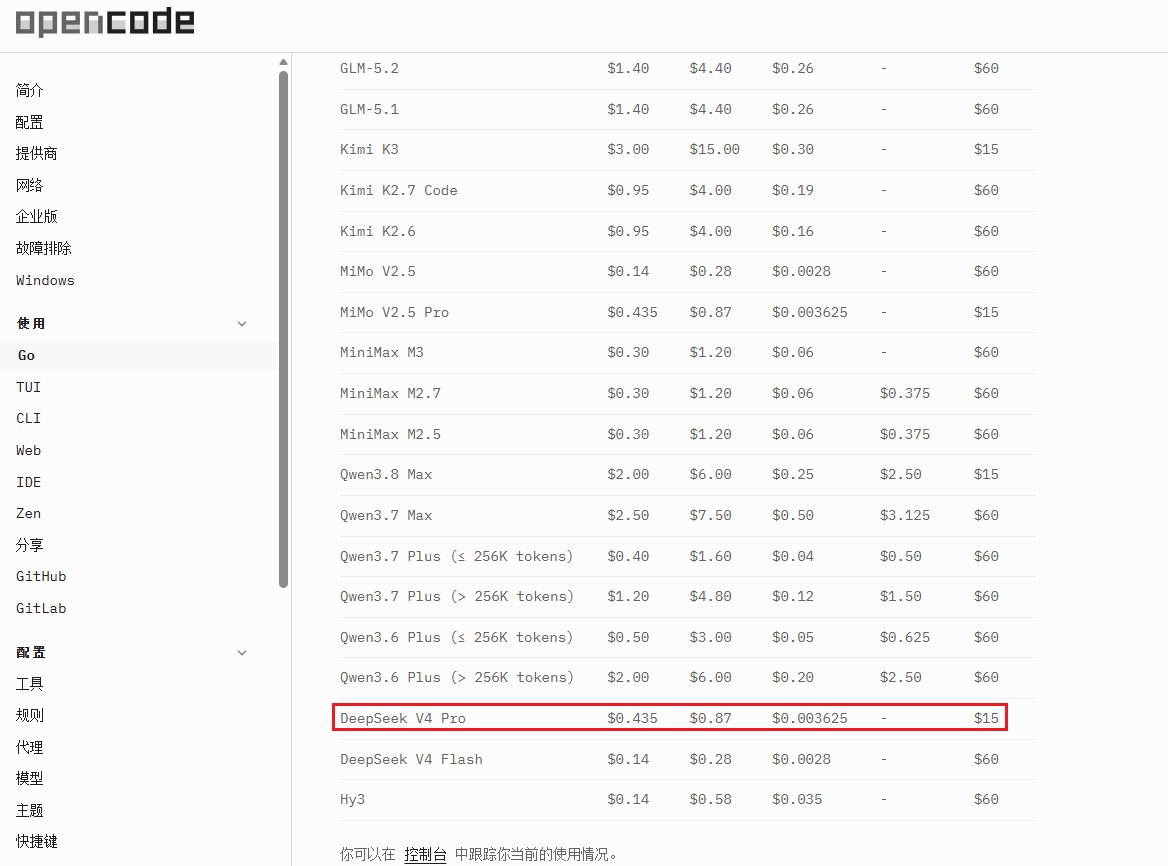The height and width of the screenshot is (866, 1168).
Task: Open the 配置 page at sidebar top
Action: pos(30,122)
